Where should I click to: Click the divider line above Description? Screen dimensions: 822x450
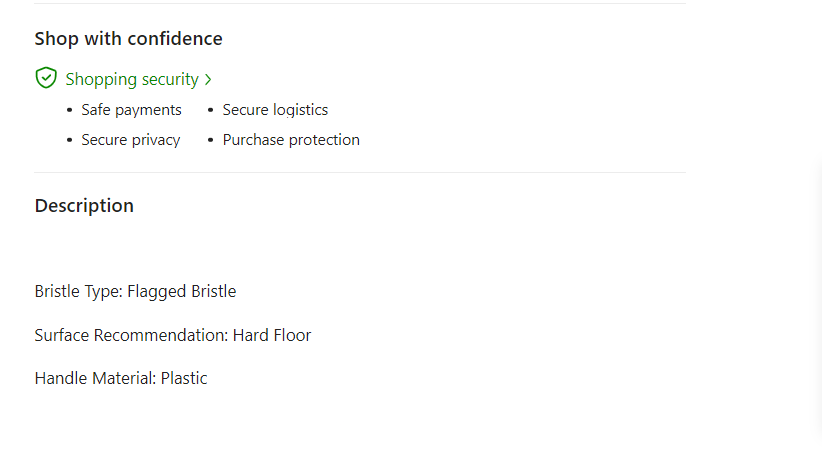(x=360, y=172)
